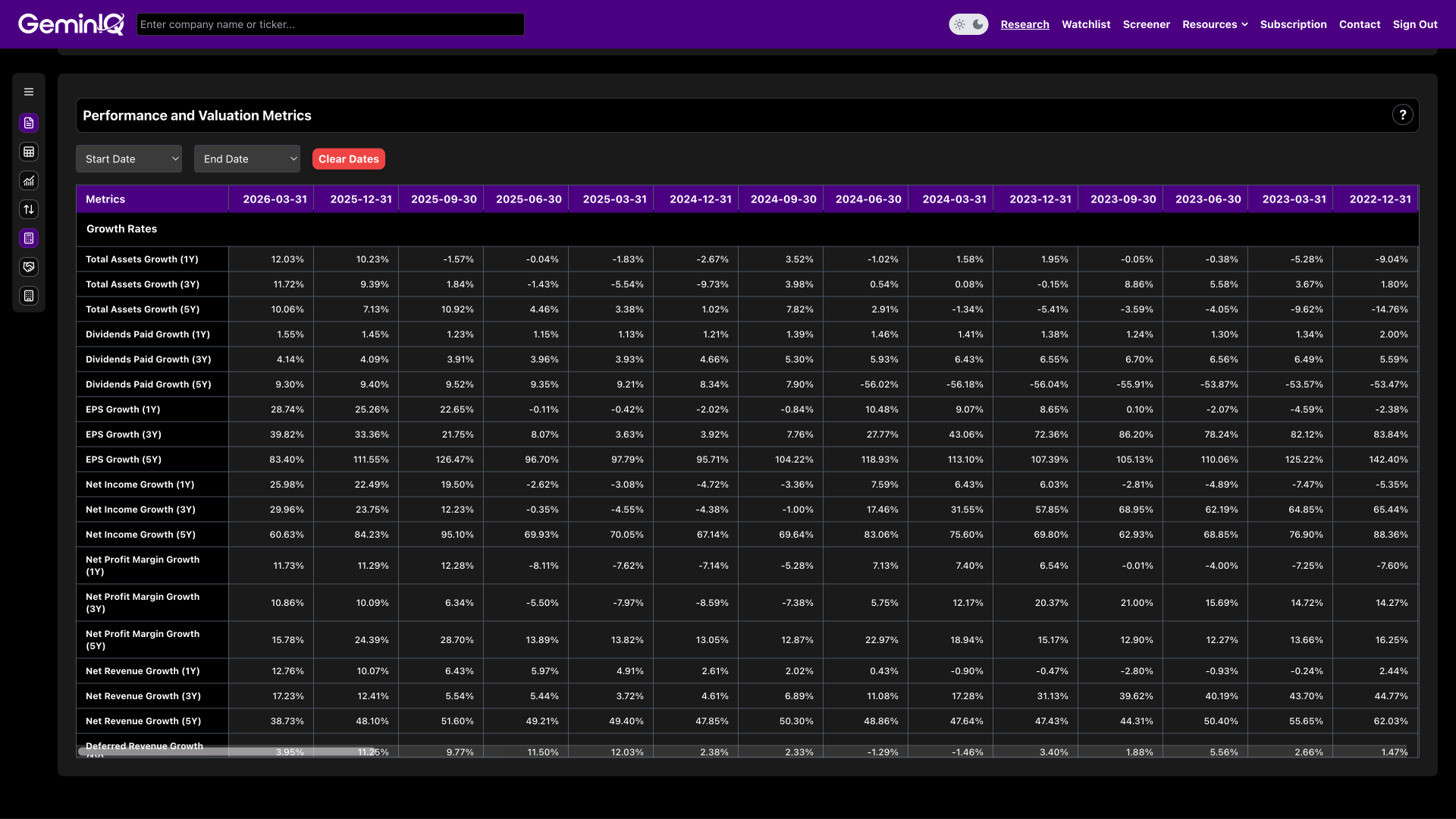Screen dimensions: 1456x819
Task: Select the Net Income Growth (5Y) row label
Action: coord(140,534)
